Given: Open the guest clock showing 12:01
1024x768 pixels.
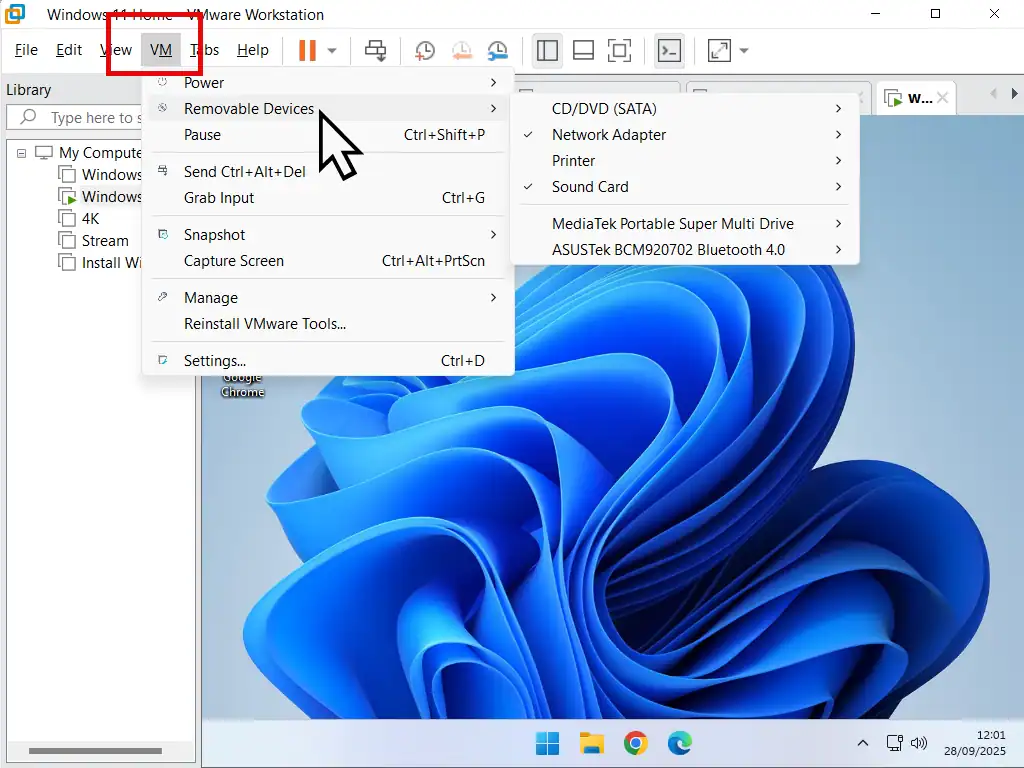Looking at the screenshot, I should tap(974, 743).
